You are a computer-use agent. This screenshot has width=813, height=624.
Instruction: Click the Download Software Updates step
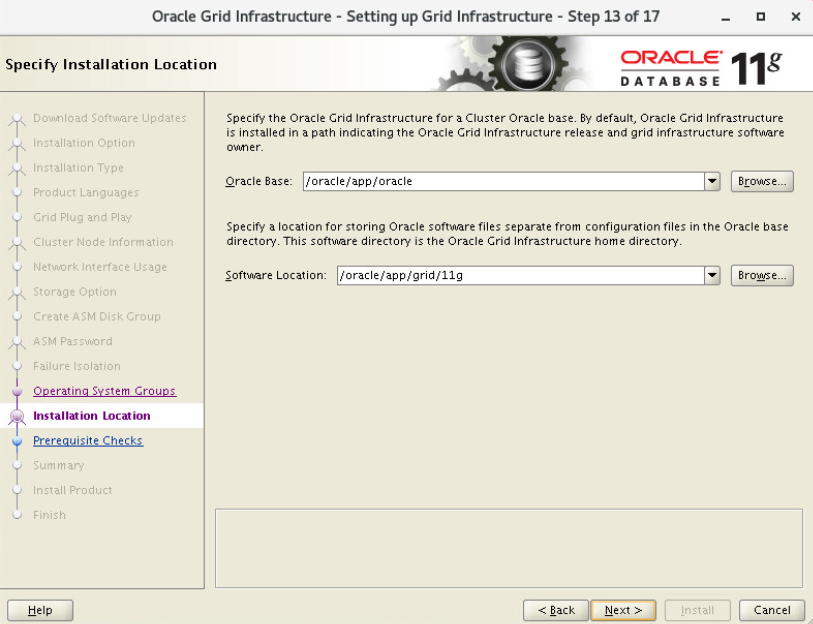(x=109, y=118)
